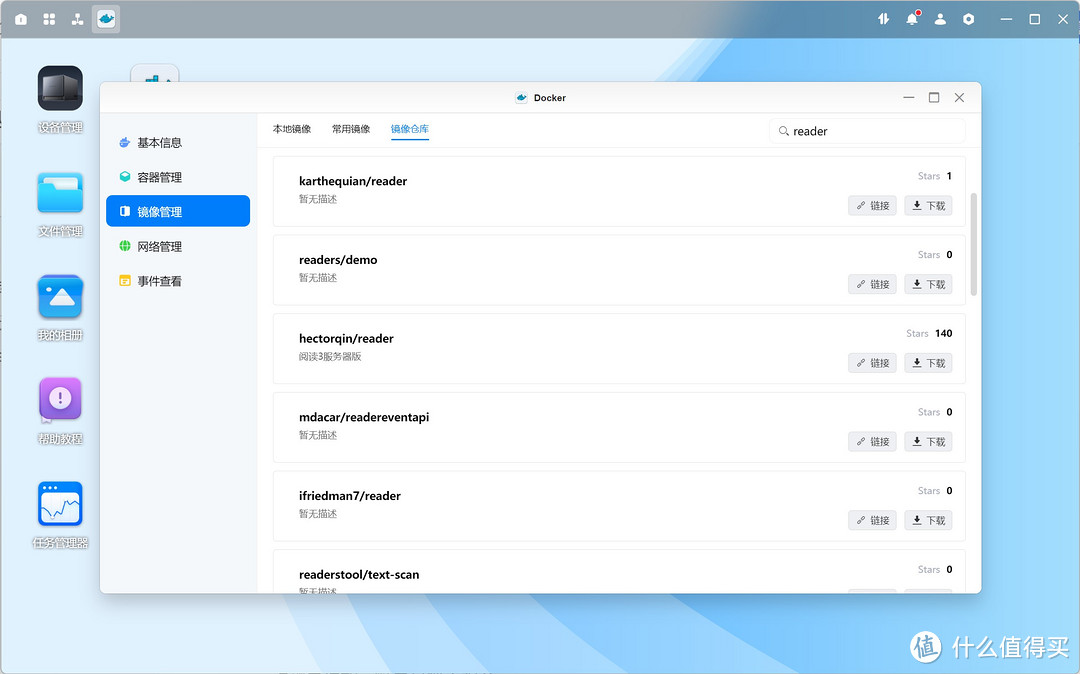
Task: Click the mdacar/readereventapi title
Action: 364,417
